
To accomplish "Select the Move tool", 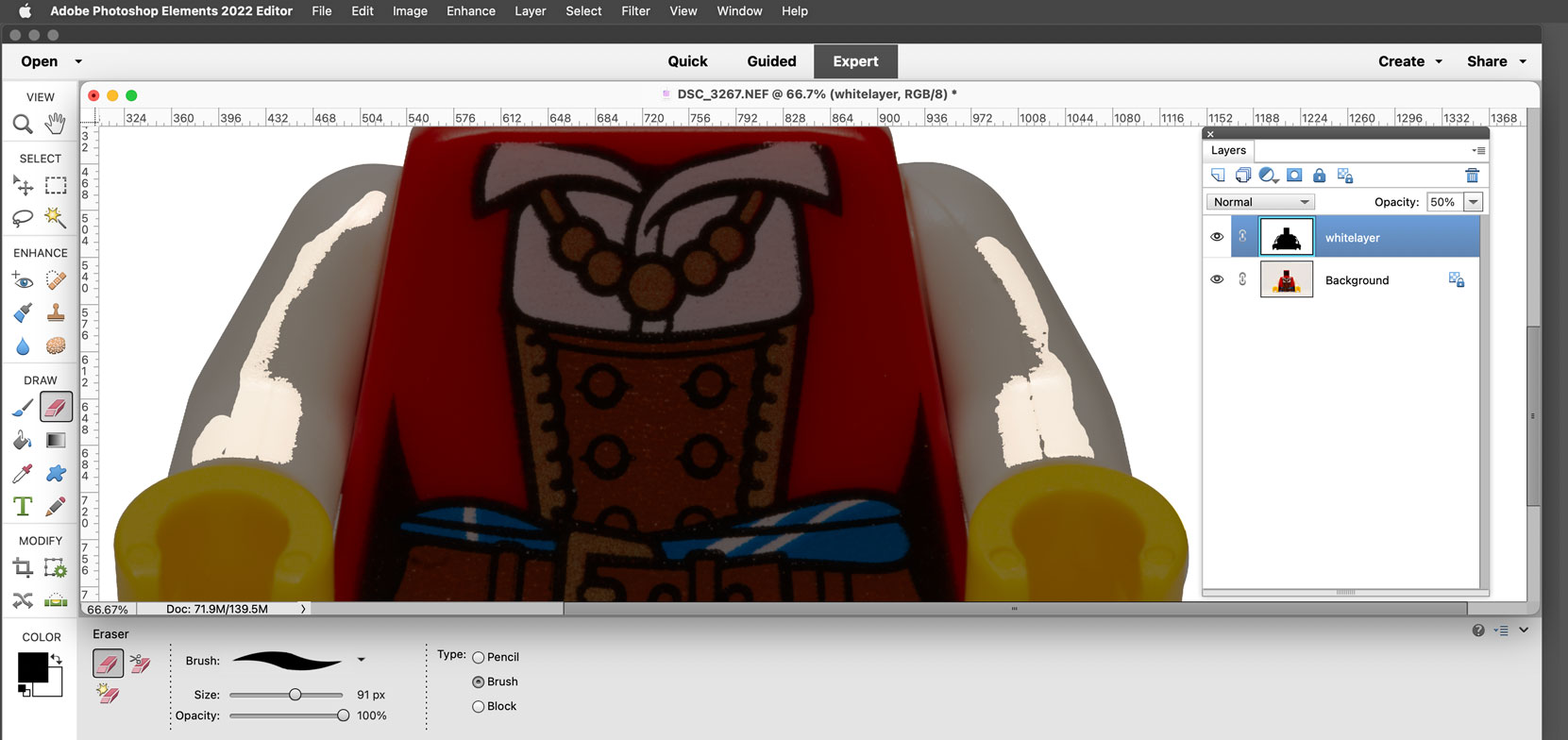I will click(23, 185).
